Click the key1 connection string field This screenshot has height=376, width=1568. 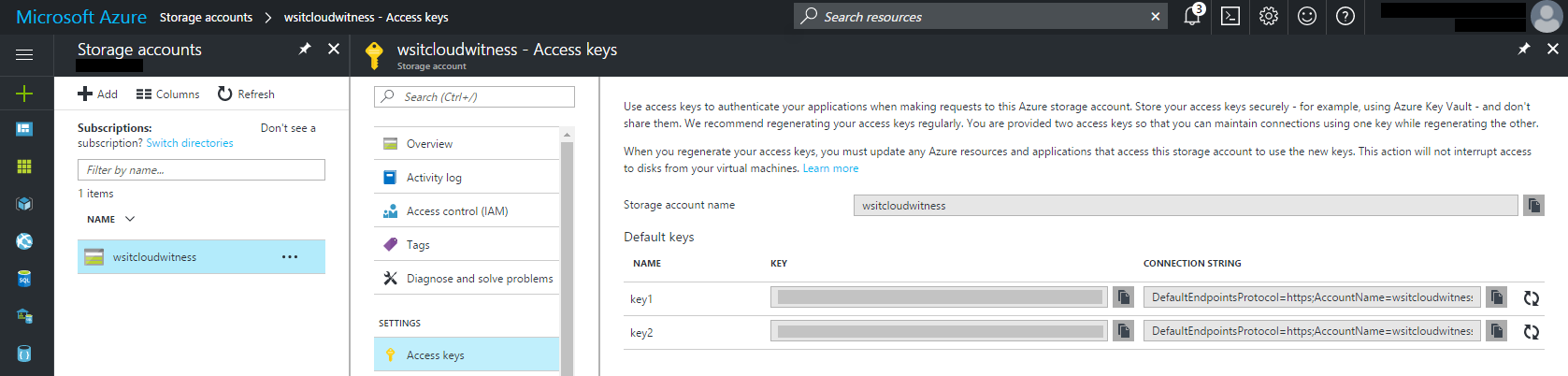click(x=1312, y=297)
